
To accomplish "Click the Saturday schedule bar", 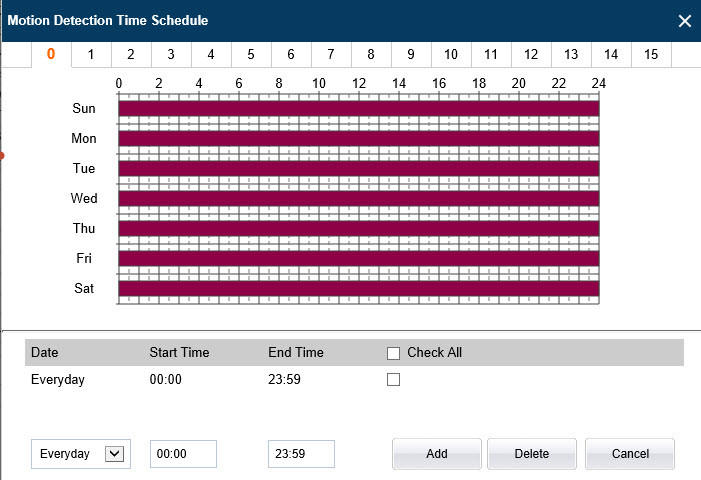I will click(x=358, y=289).
